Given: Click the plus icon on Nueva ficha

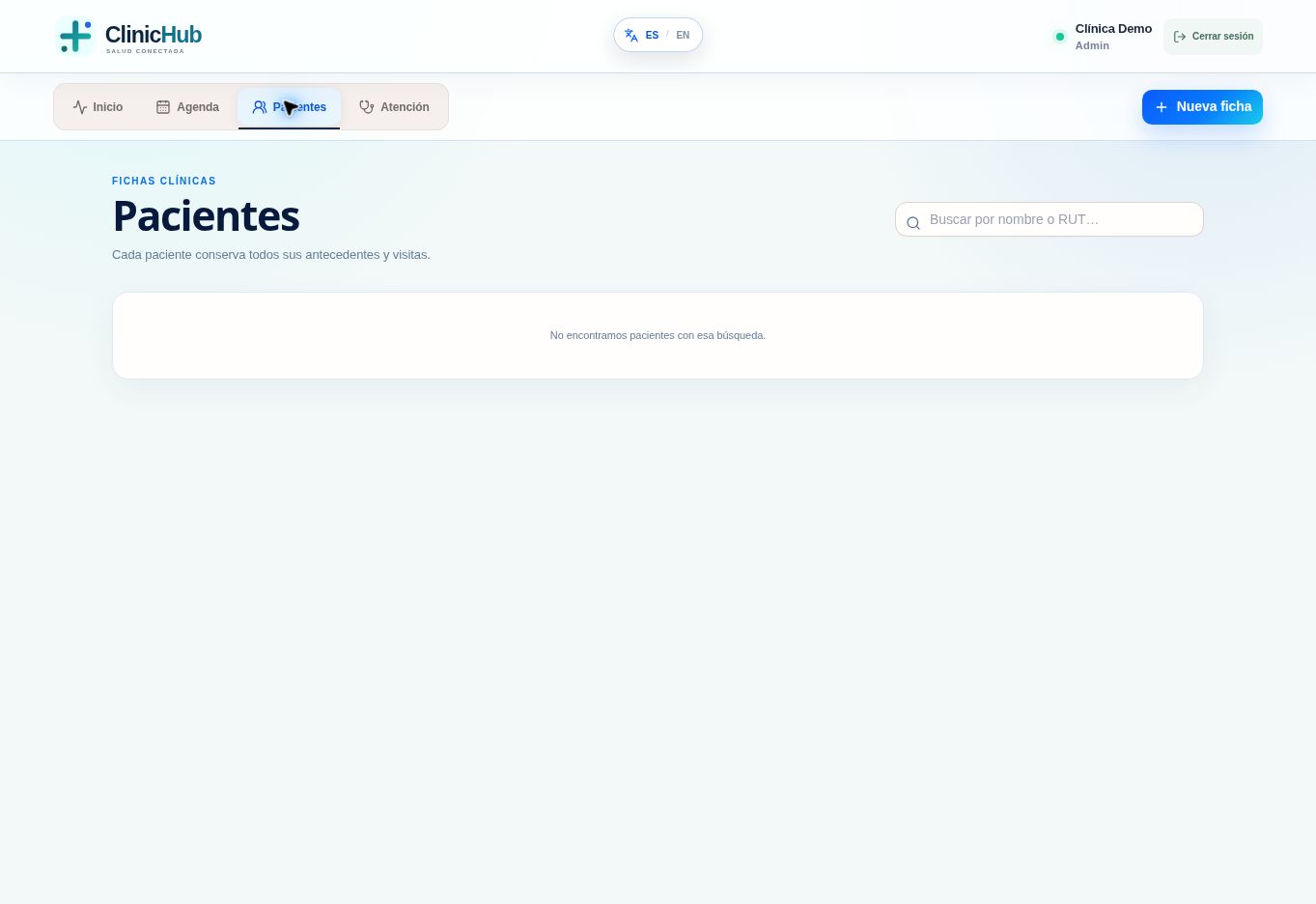Looking at the screenshot, I should click(1162, 107).
